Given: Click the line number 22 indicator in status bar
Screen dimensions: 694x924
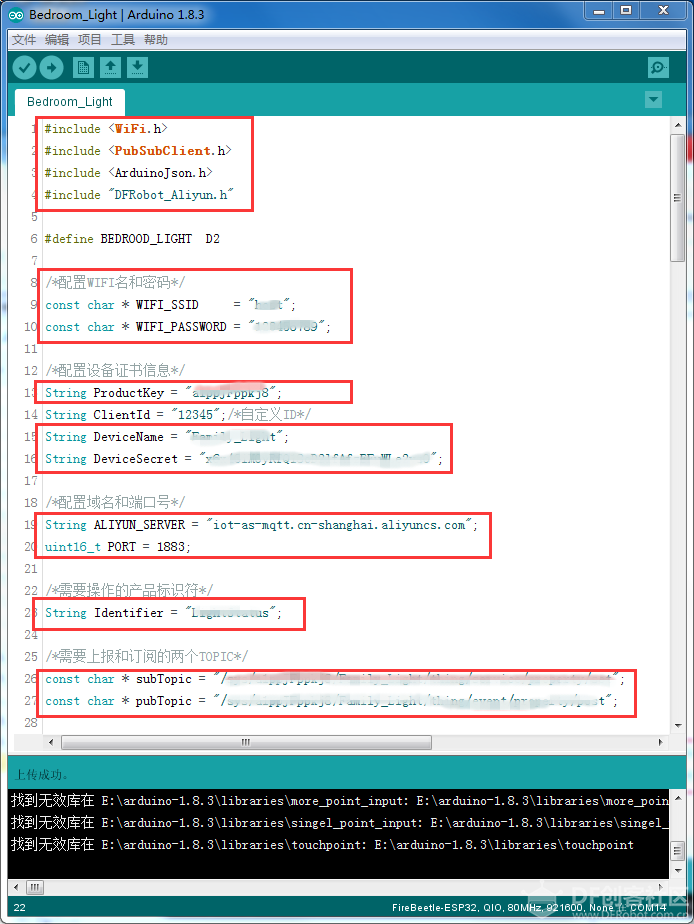Looking at the screenshot, I should pos(19,908).
